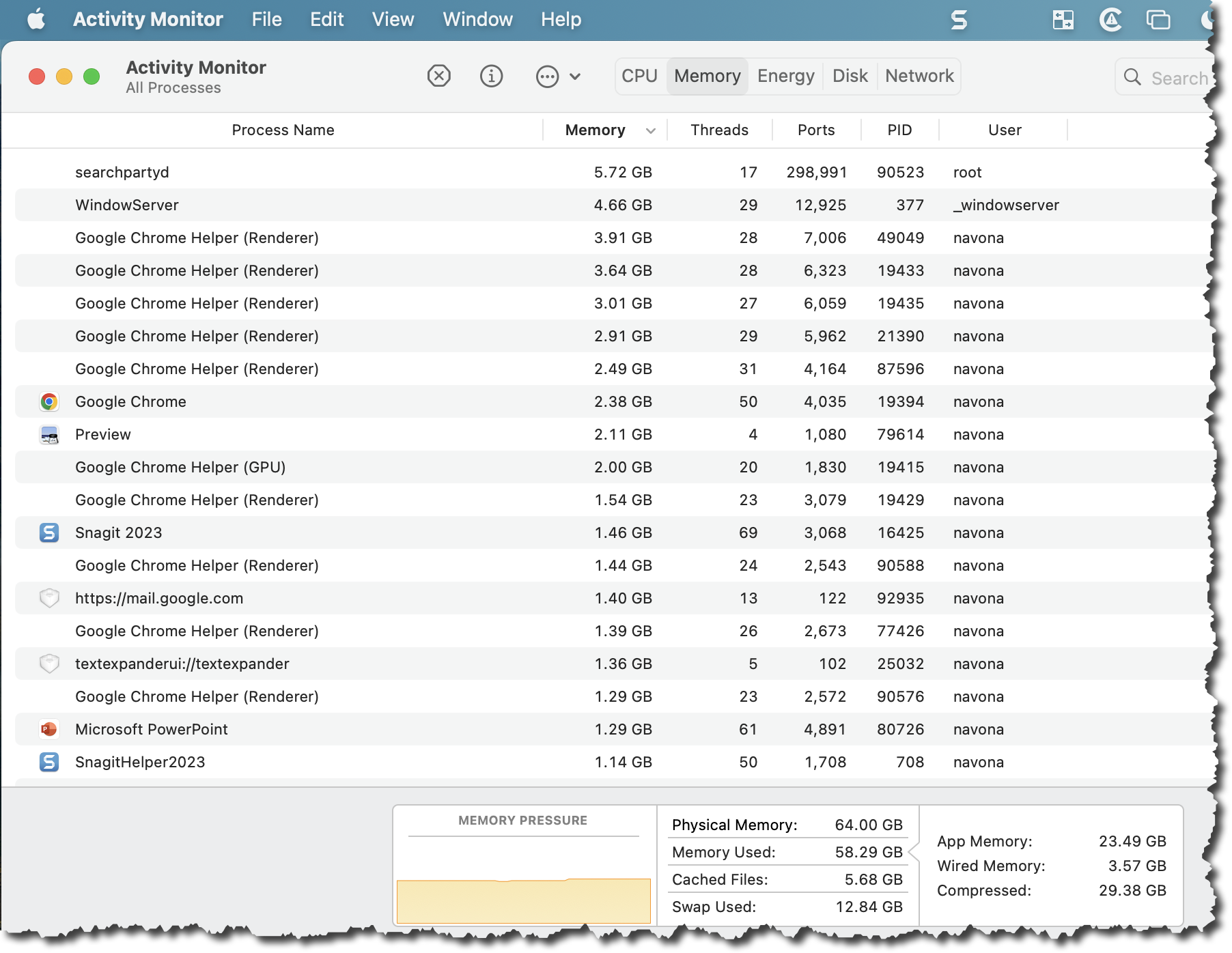Click the textexpanderui shield icon
This screenshot has width=1232, height=953.
(49, 664)
